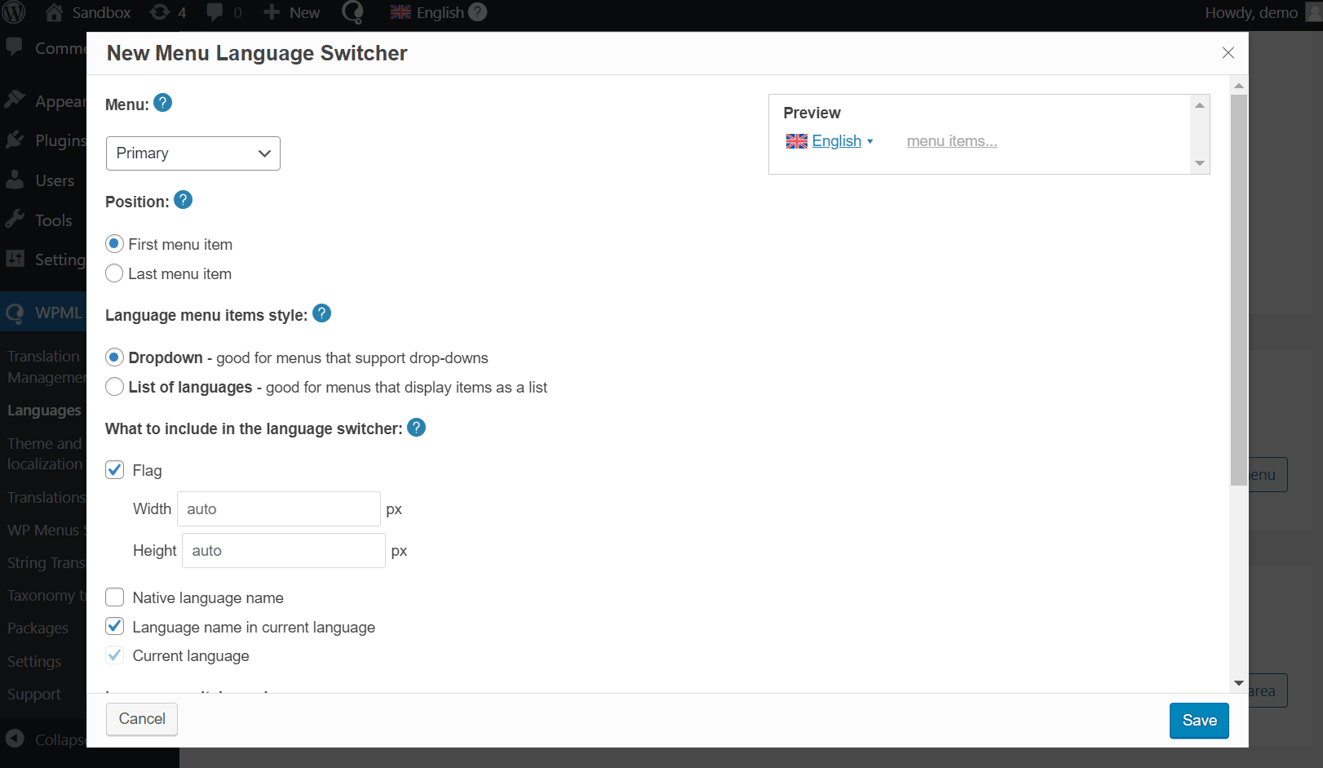Click inside the flag Width input field
Viewport: 1323px width, 768px height.
pyautogui.click(x=278, y=509)
